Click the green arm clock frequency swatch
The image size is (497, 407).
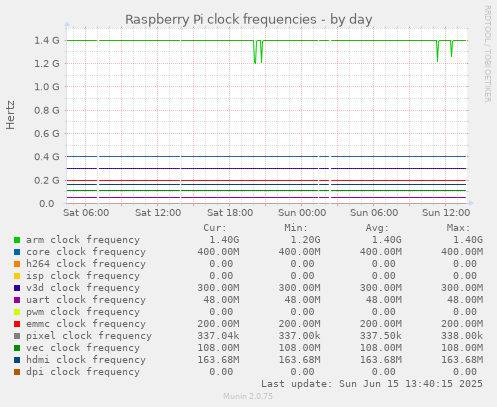pos(17,240)
